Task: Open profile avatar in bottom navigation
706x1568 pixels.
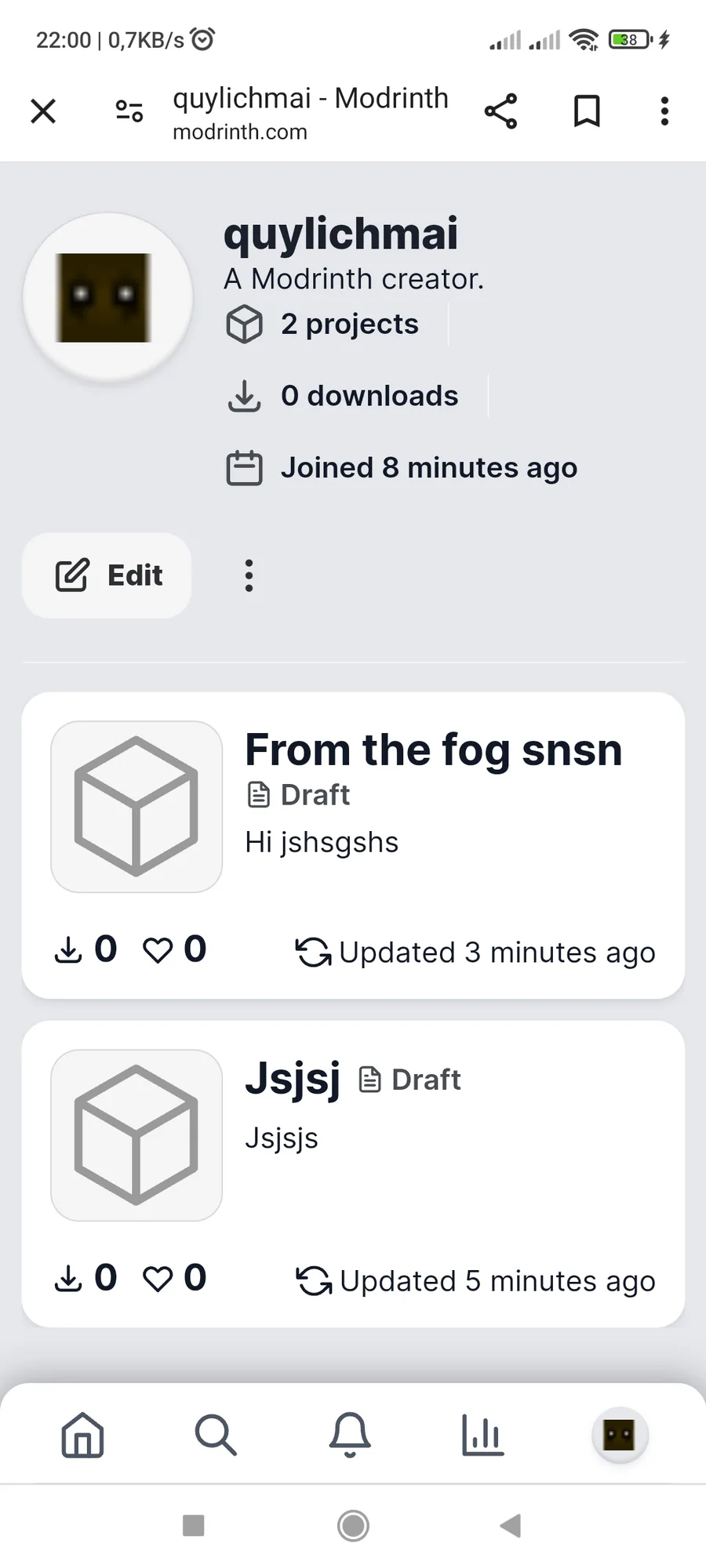Action: [619, 1435]
